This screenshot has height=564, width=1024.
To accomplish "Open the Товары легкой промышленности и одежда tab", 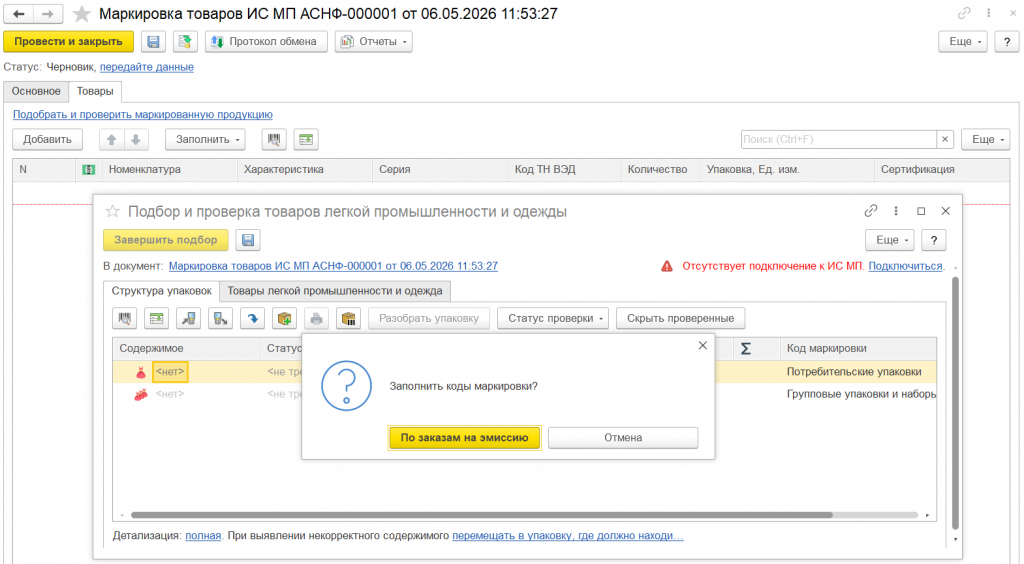I will [x=335, y=291].
